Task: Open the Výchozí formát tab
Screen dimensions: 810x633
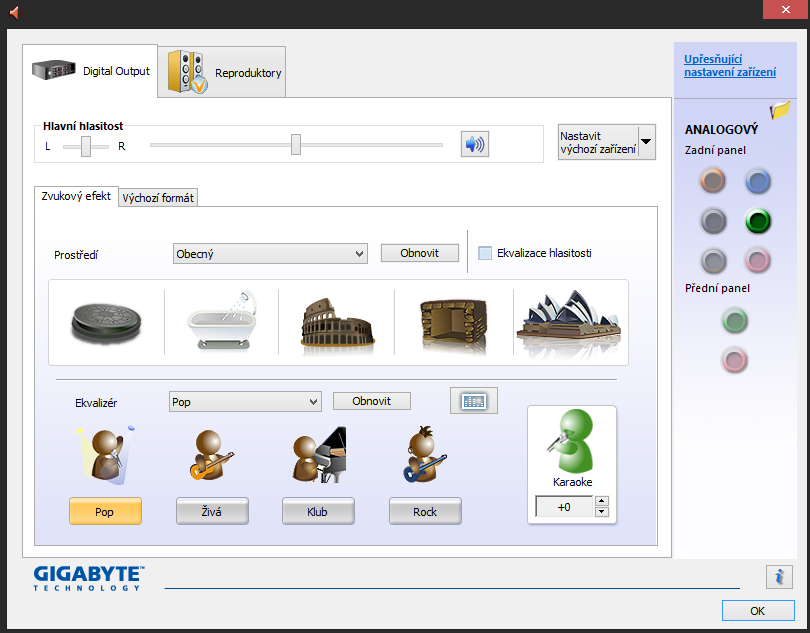Action: coord(158,198)
